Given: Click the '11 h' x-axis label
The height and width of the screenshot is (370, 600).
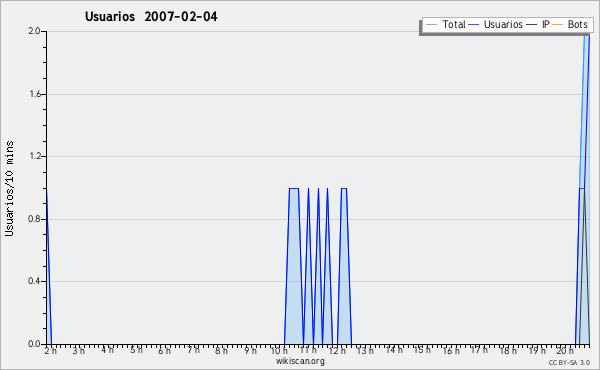Looking at the screenshot, I should tap(308, 350).
